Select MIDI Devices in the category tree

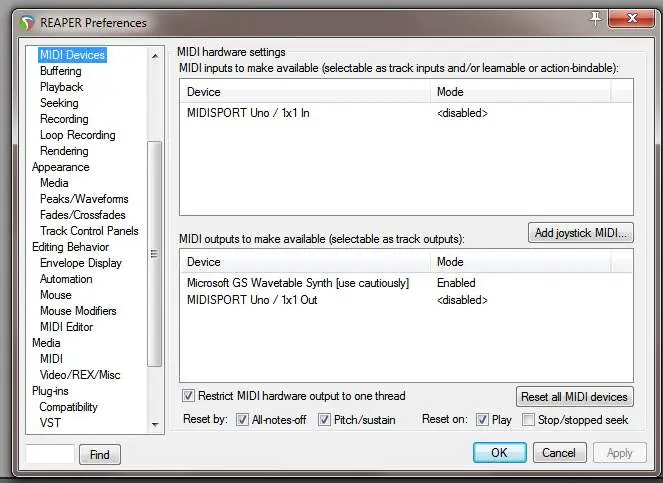click(72, 55)
